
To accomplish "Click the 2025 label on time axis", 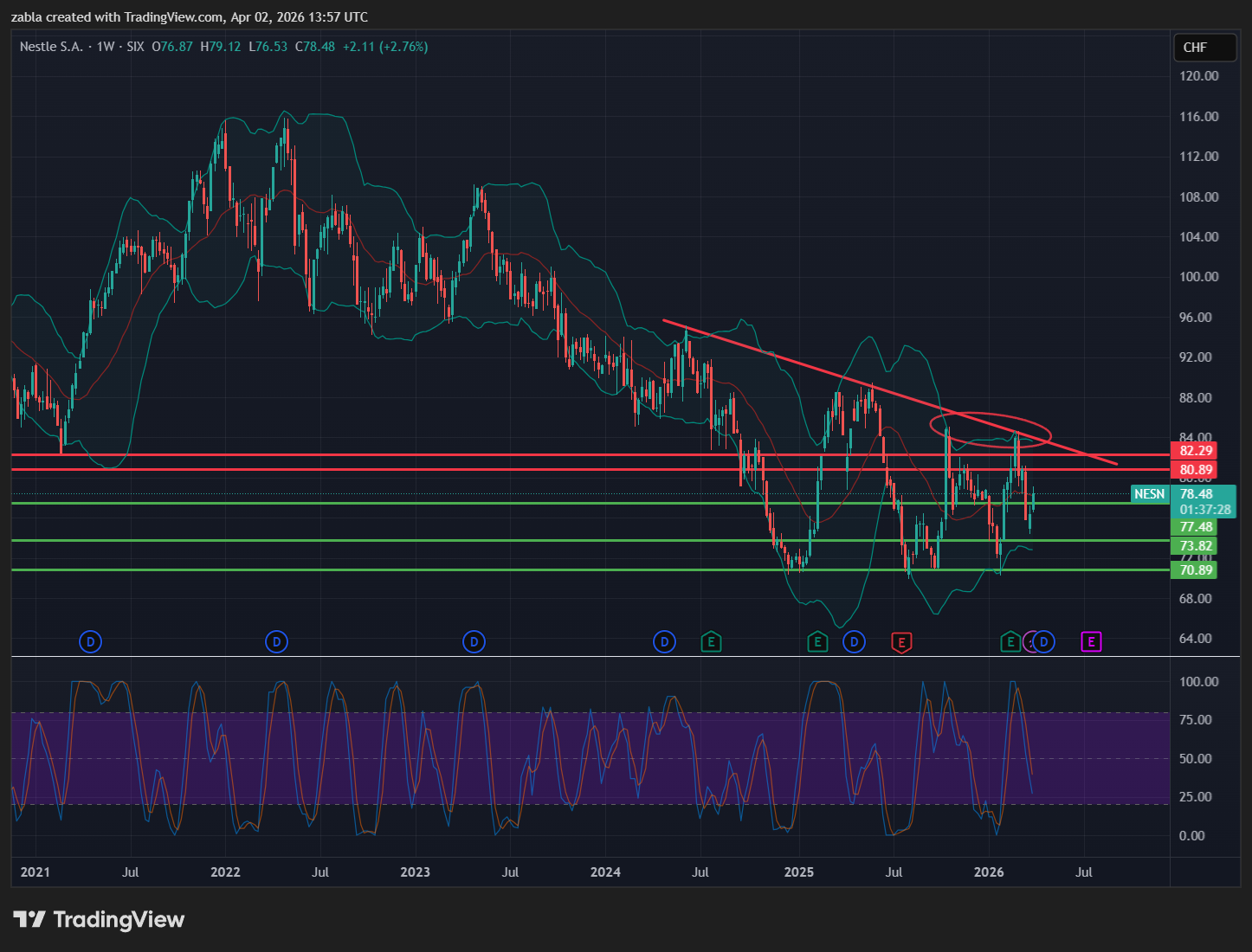I will tap(798, 872).
